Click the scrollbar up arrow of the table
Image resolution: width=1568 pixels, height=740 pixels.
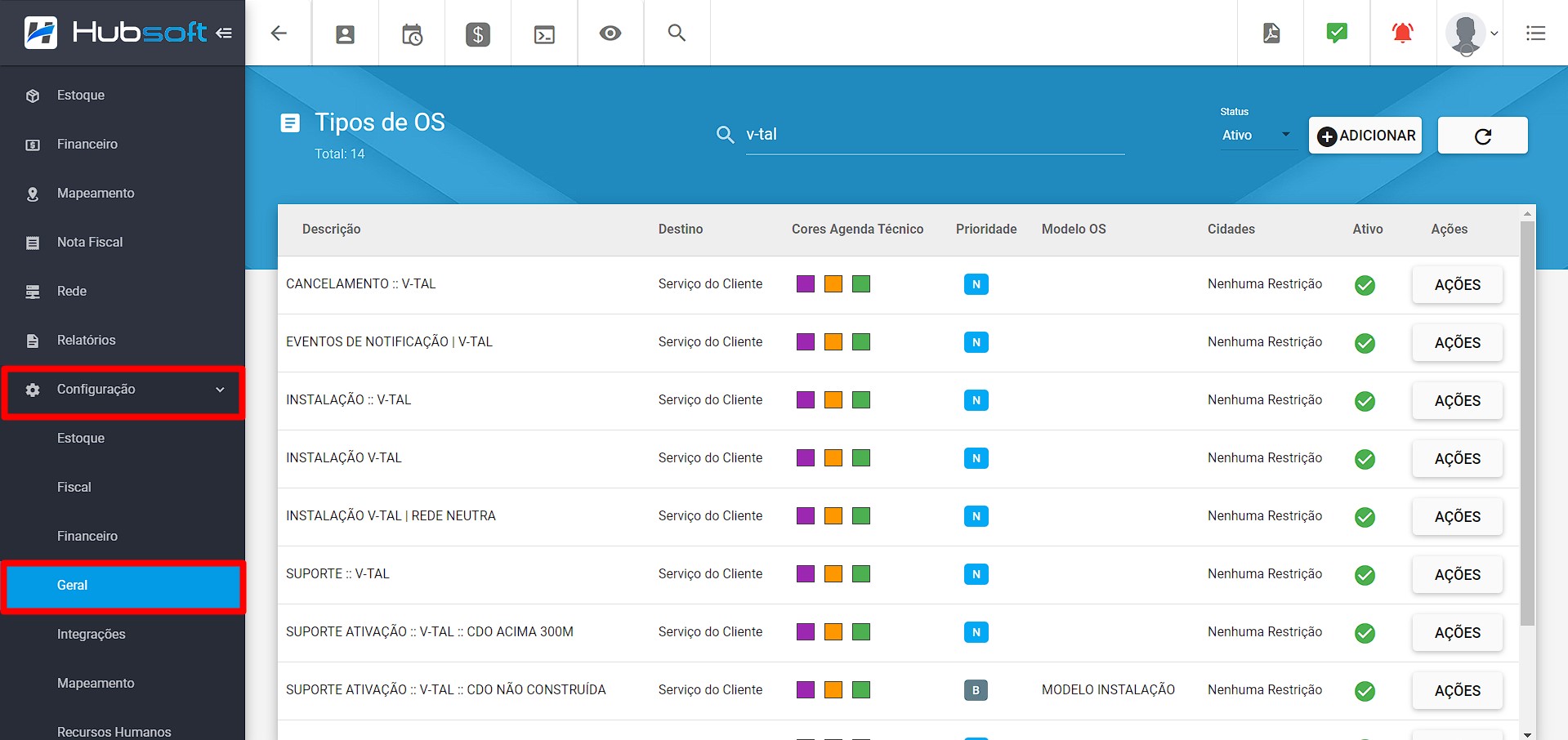click(x=1527, y=213)
